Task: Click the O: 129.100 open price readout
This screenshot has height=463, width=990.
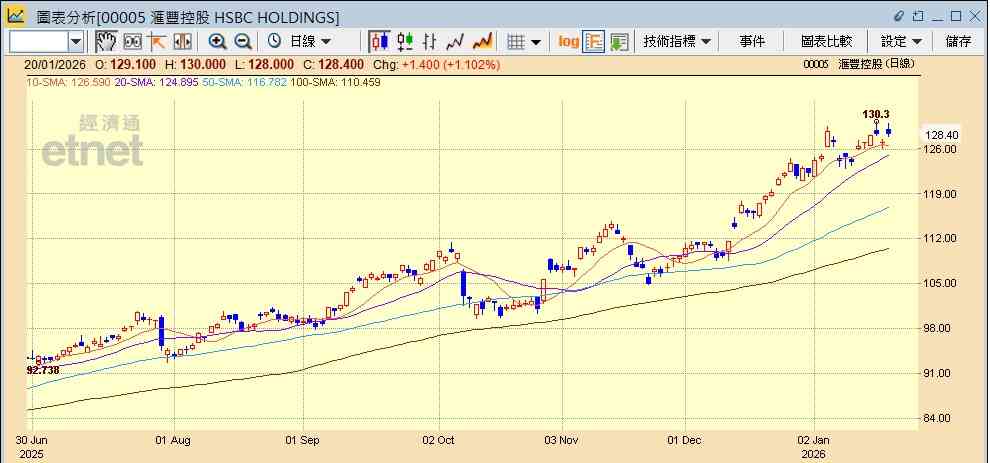Action: click(x=124, y=64)
